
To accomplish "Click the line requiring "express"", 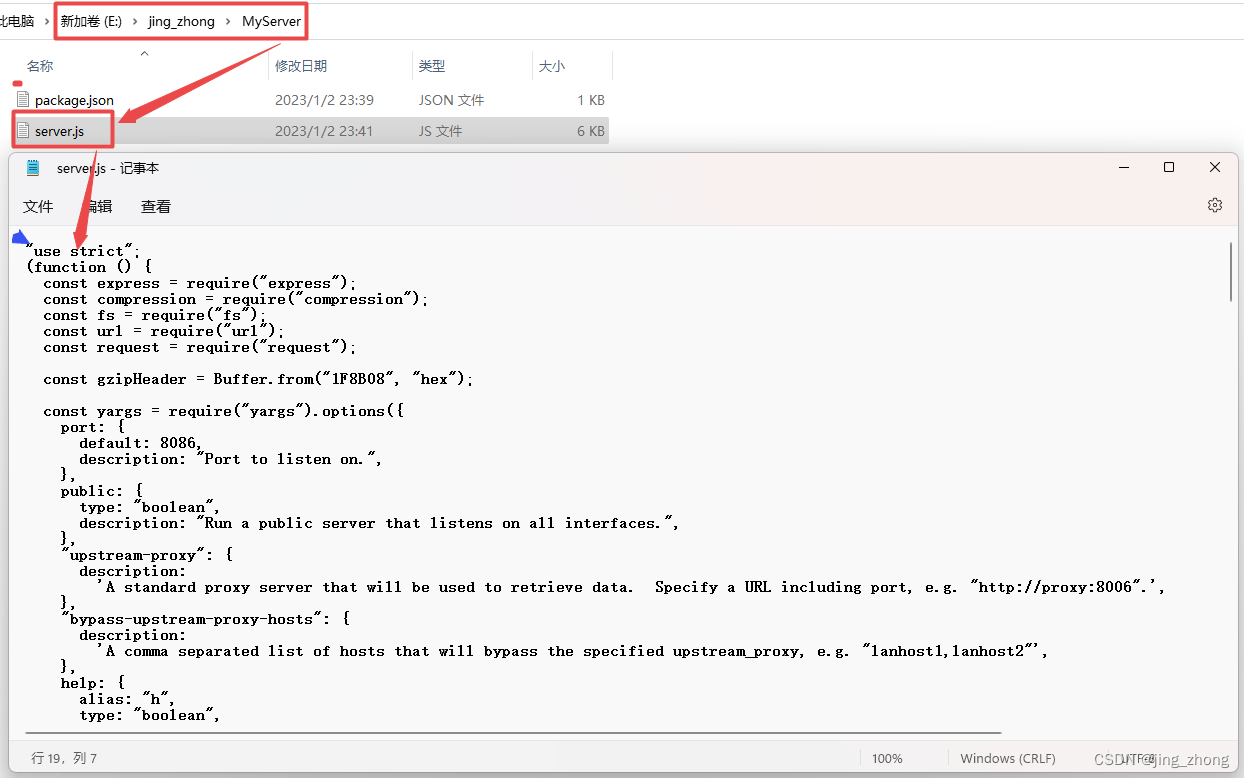I will (x=200, y=283).
